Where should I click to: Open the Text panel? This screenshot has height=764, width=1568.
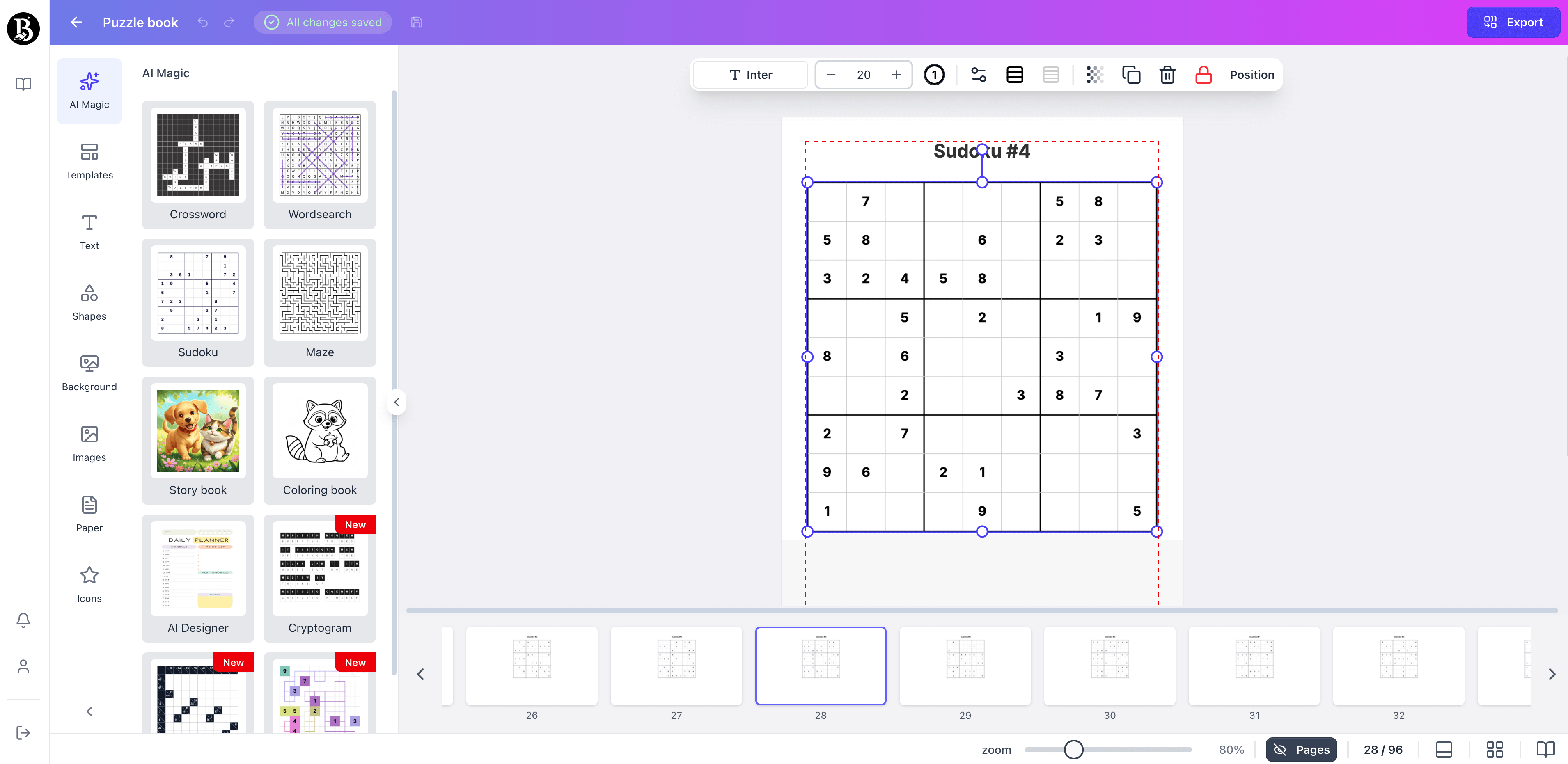click(x=89, y=231)
